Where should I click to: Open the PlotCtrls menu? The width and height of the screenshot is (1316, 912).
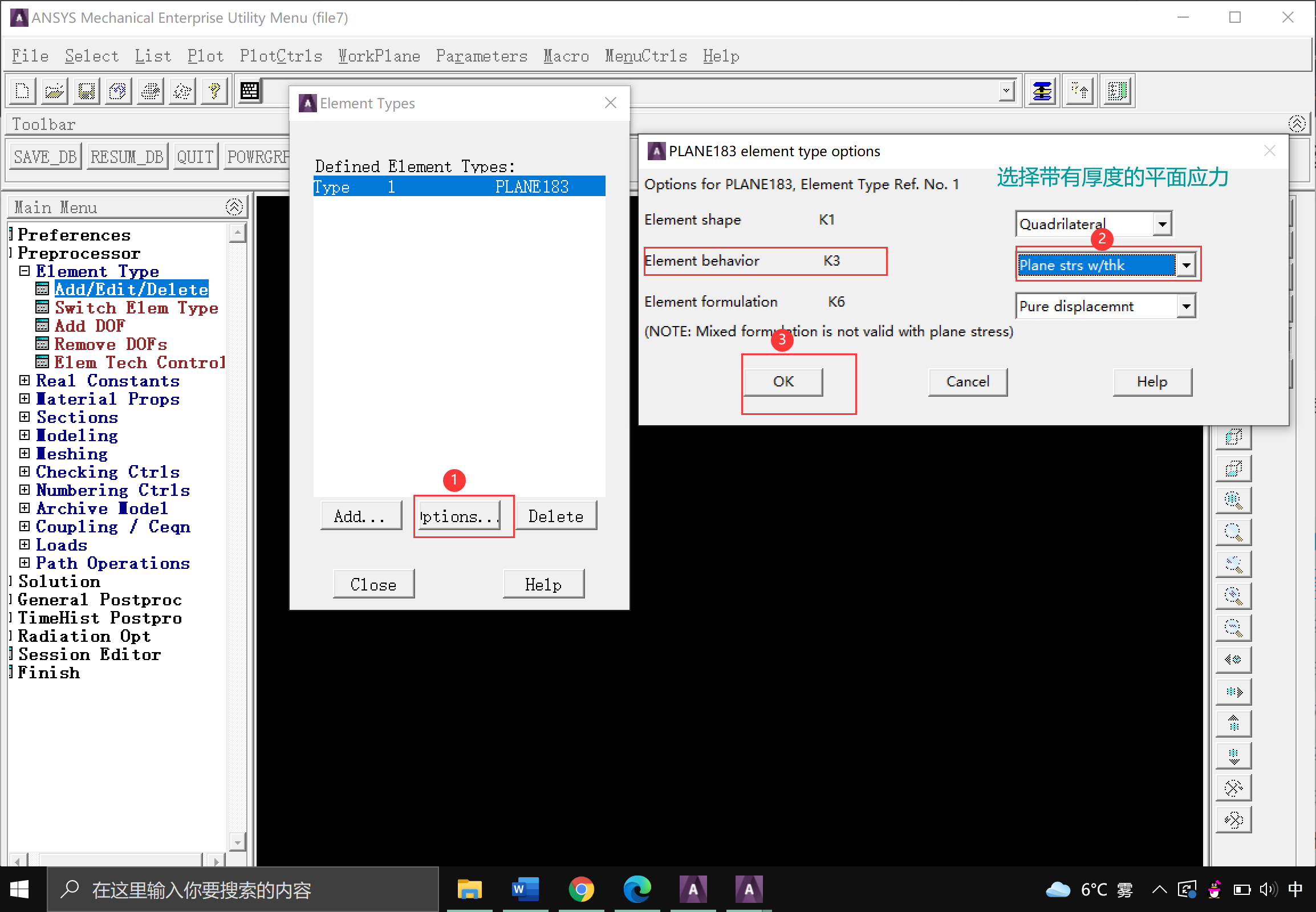point(281,56)
